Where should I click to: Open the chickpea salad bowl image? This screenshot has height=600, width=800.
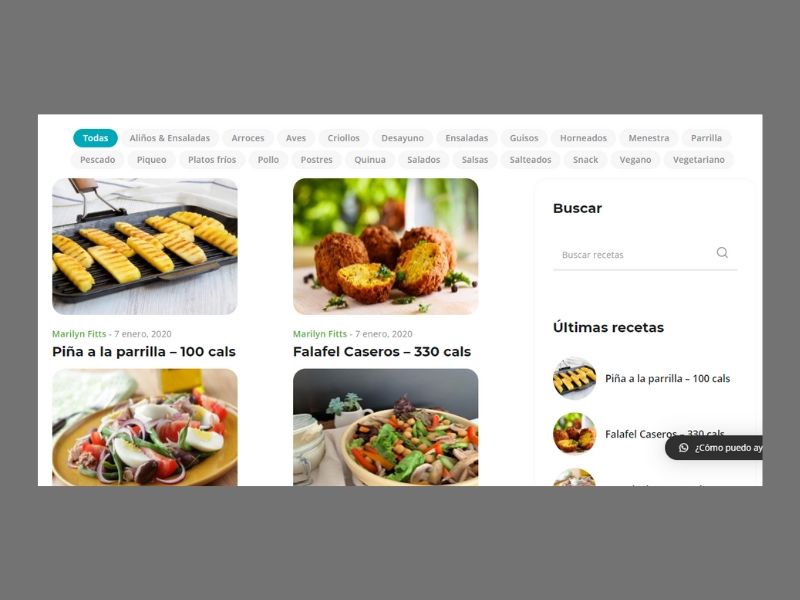[386, 427]
